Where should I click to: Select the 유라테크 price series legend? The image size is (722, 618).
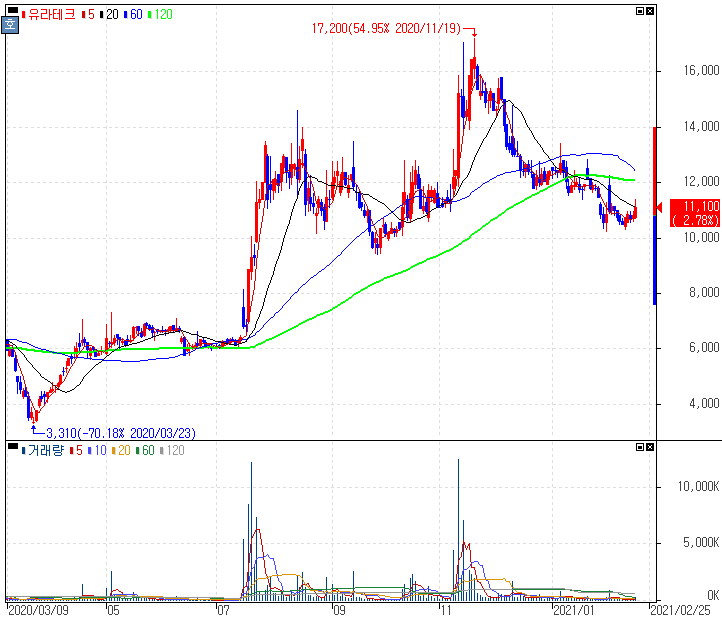pos(48,15)
